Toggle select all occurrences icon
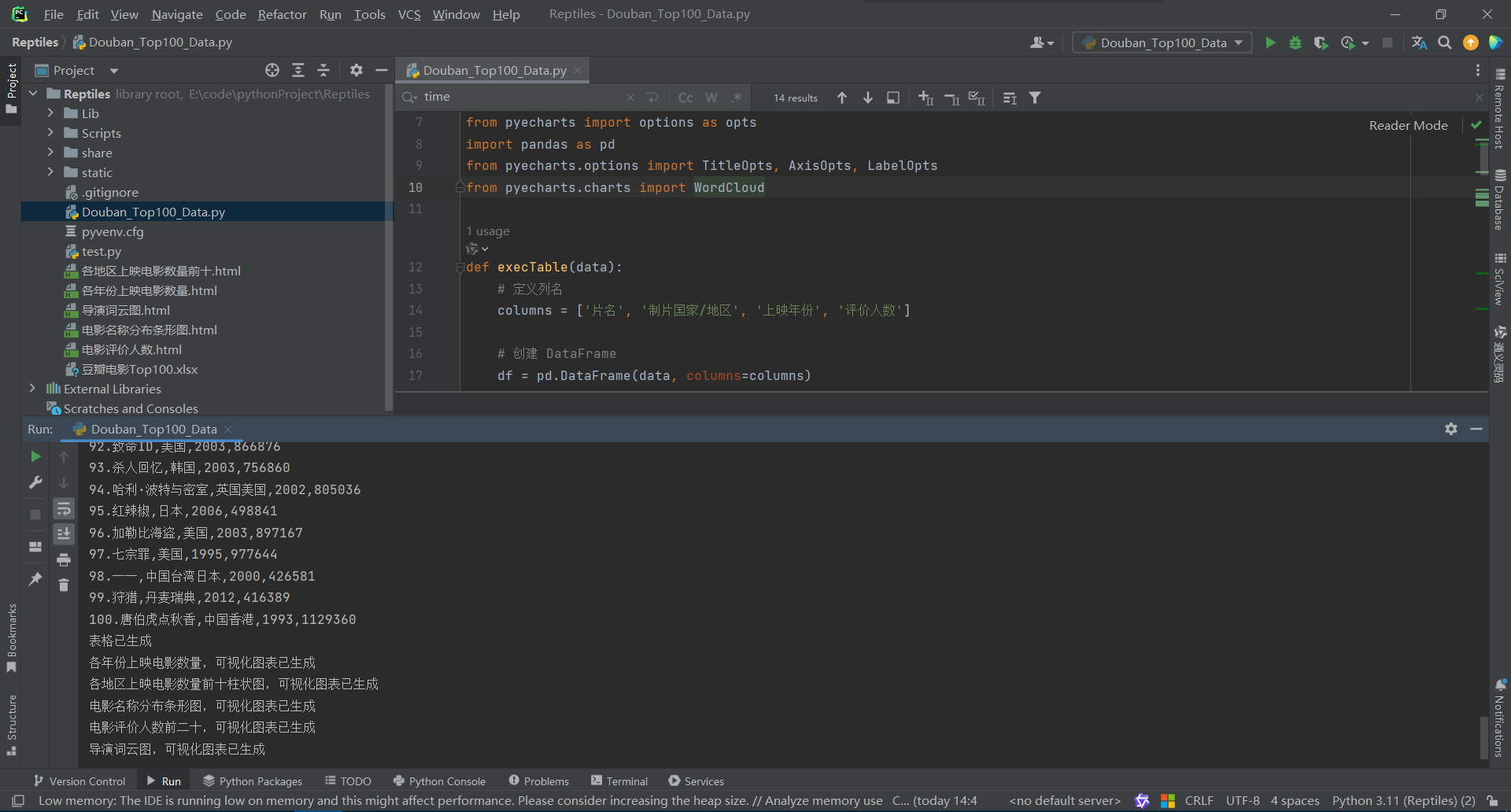Viewport: 1511px width, 812px height. (977, 98)
